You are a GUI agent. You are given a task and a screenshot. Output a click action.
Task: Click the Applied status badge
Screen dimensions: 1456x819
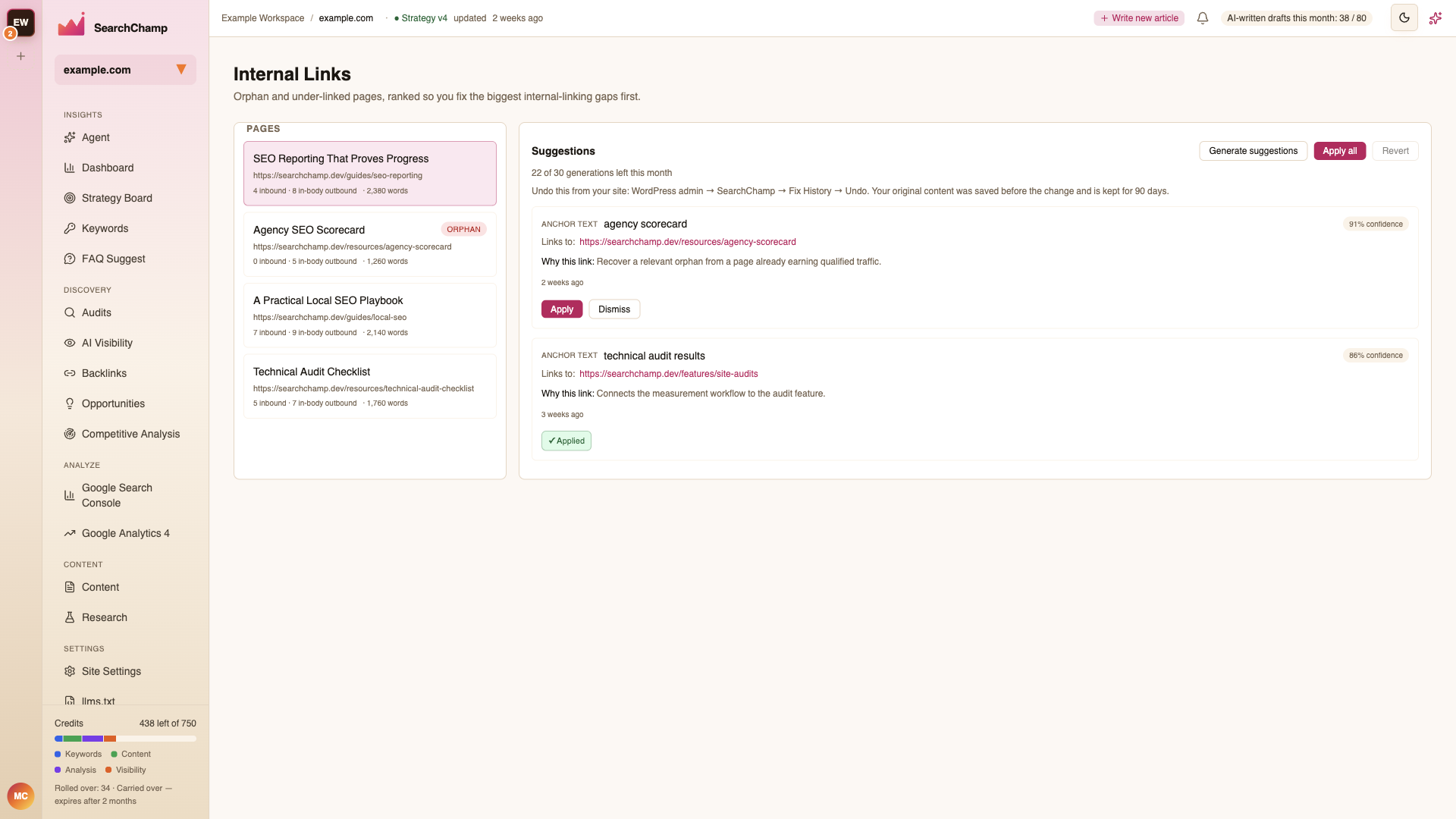[566, 441]
